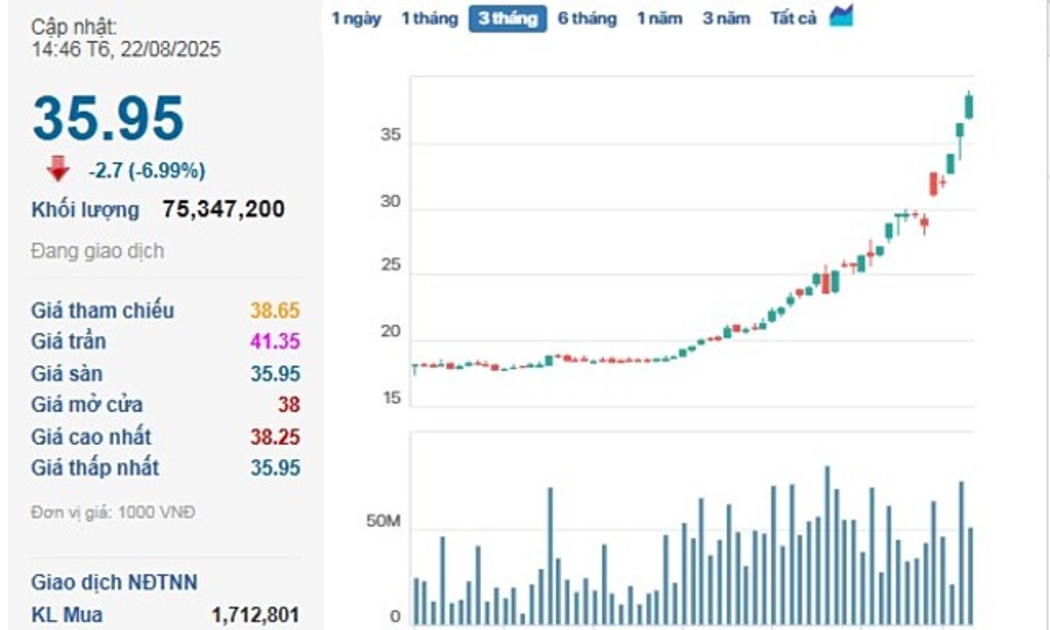This screenshot has width=1050, height=630.
Task: Click the Đang giao dịch status text
Action: point(97,251)
